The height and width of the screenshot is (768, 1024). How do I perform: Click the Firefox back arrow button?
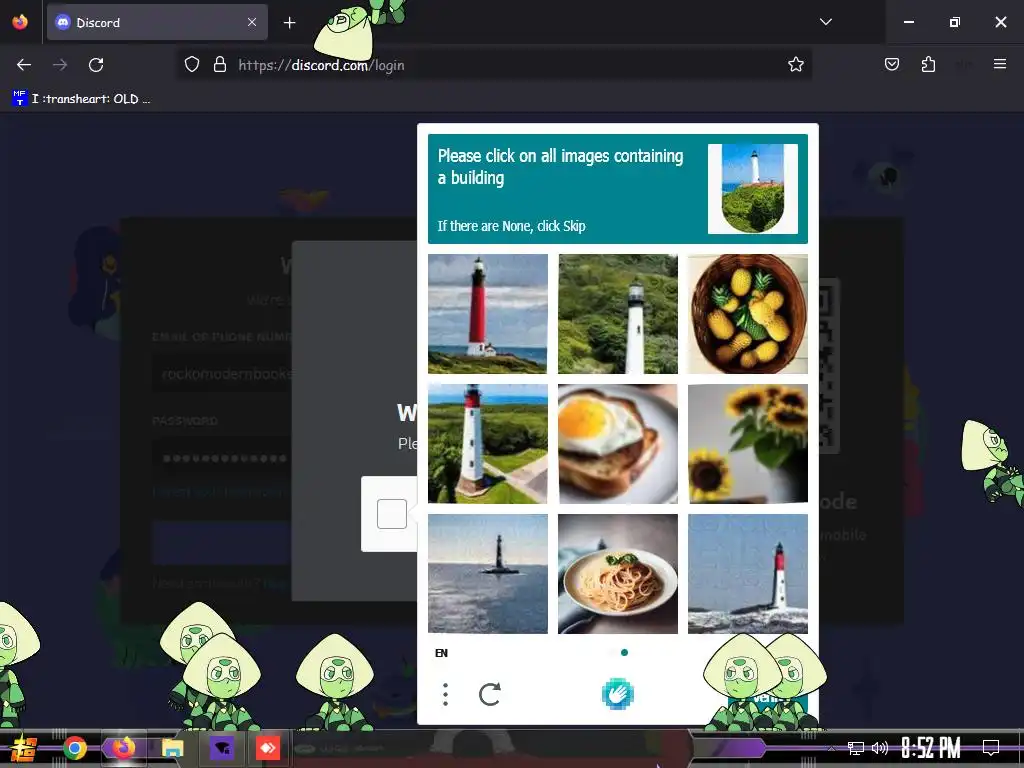pos(24,65)
